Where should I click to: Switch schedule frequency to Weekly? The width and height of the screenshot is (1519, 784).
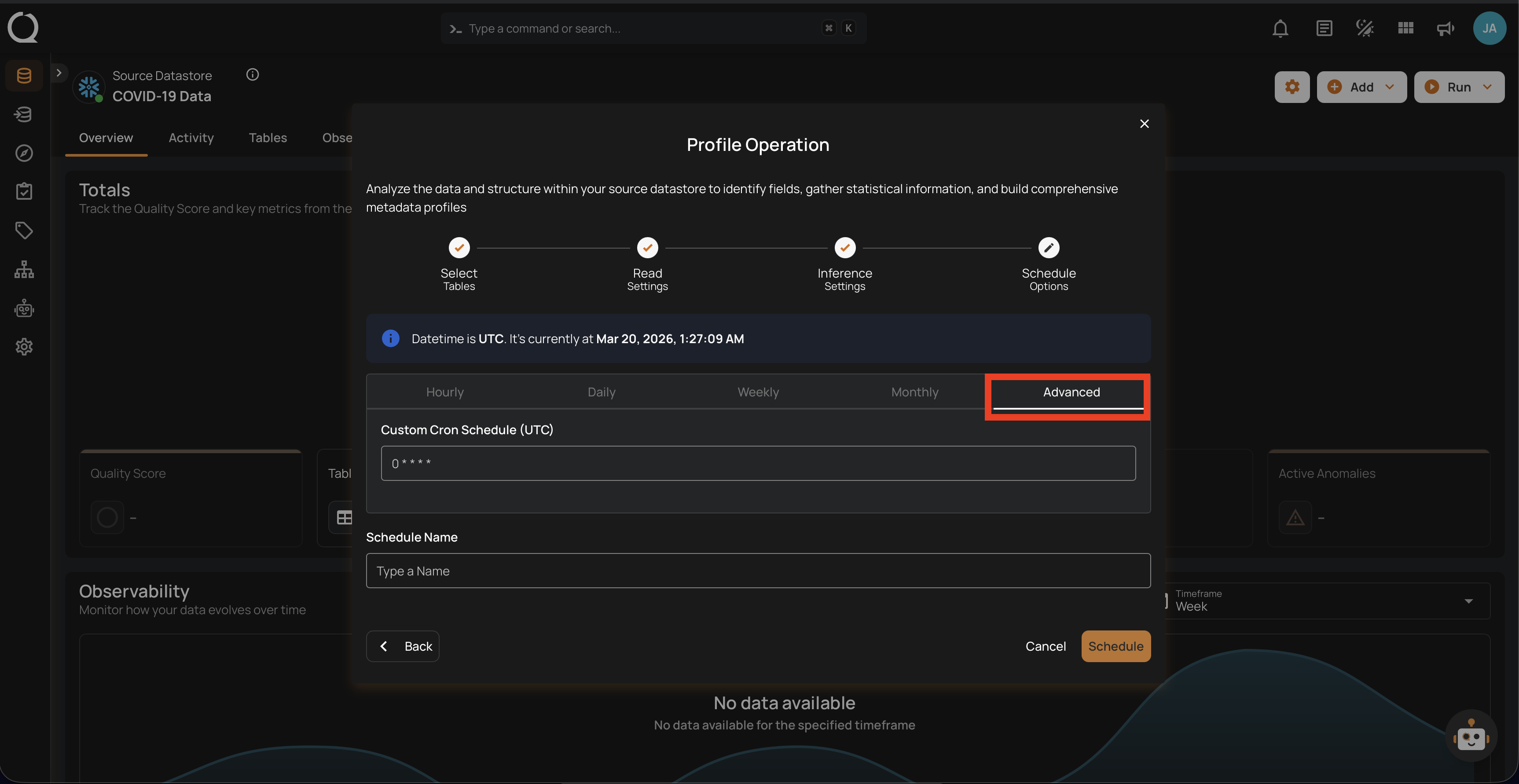(x=758, y=392)
